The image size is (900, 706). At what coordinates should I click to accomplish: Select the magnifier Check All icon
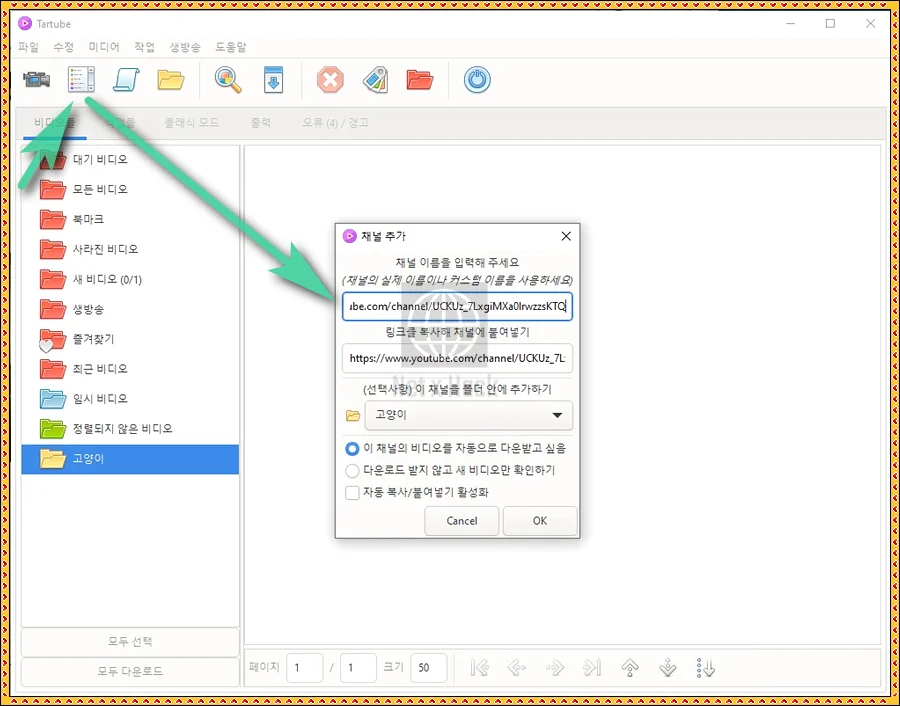227,80
